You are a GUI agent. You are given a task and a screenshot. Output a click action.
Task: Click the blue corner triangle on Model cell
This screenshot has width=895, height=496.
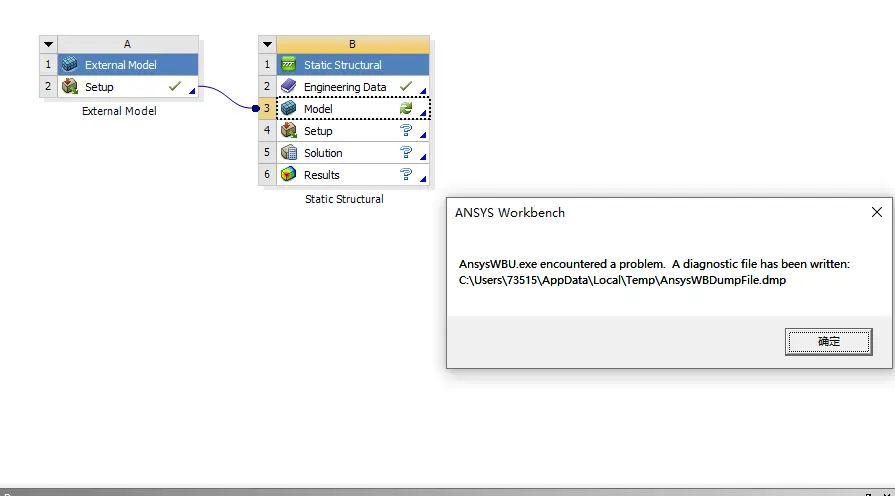tap(424, 114)
